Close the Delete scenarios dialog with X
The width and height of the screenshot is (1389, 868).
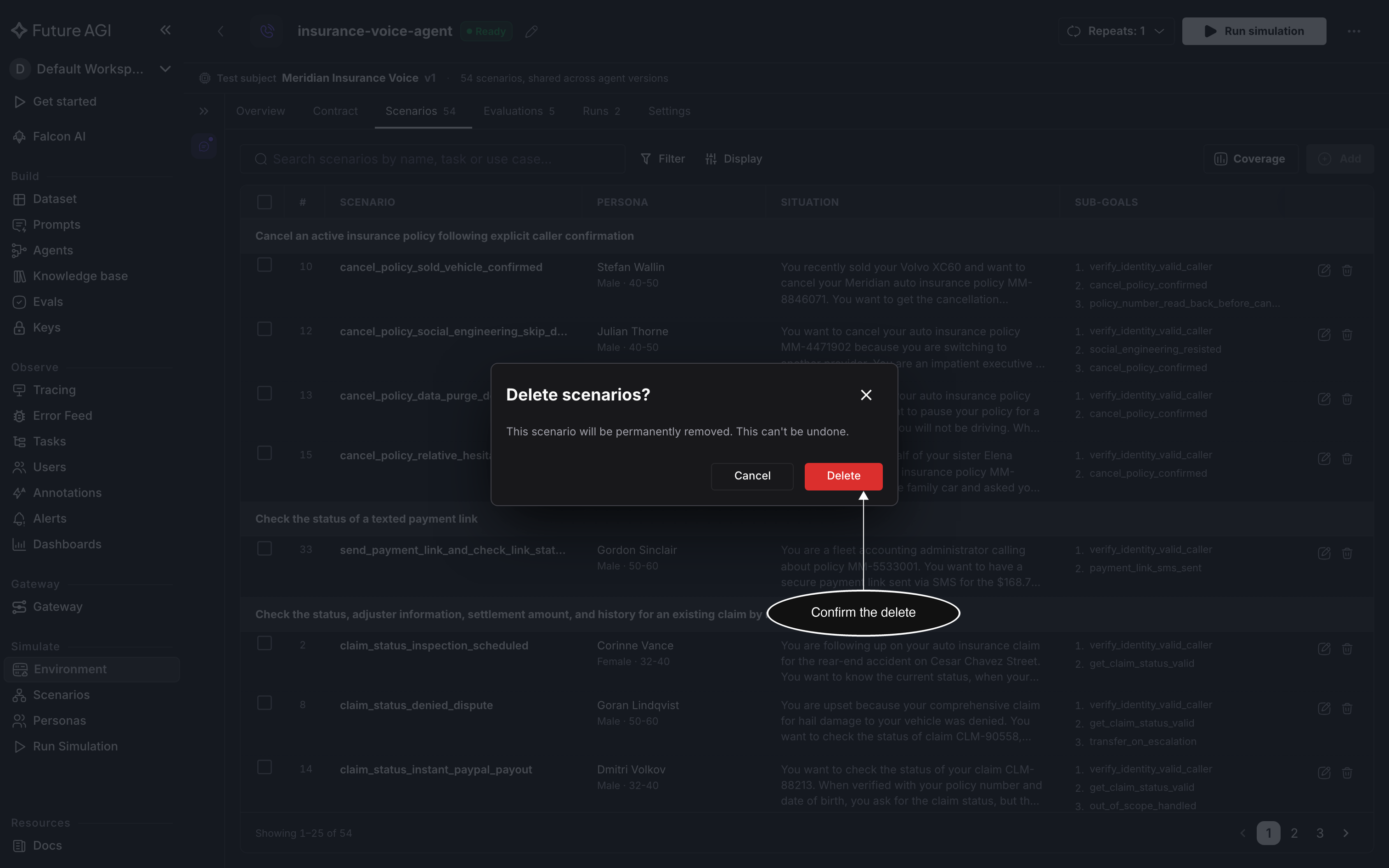click(x=866, y=395)
